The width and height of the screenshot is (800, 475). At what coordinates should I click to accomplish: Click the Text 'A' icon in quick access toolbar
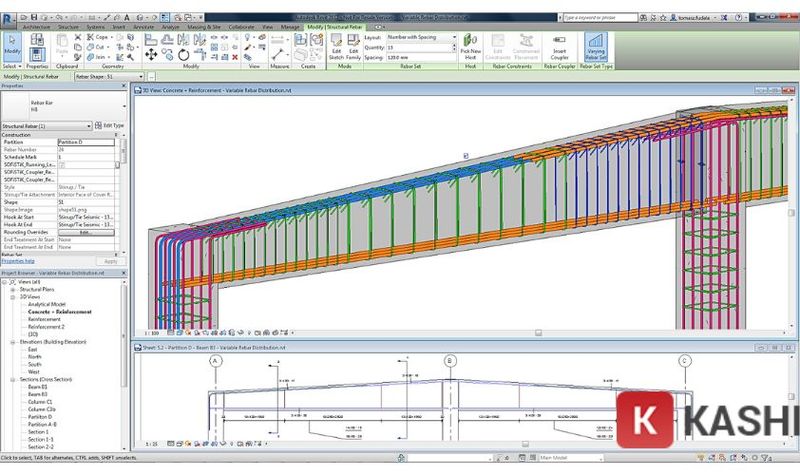[127, 18]
